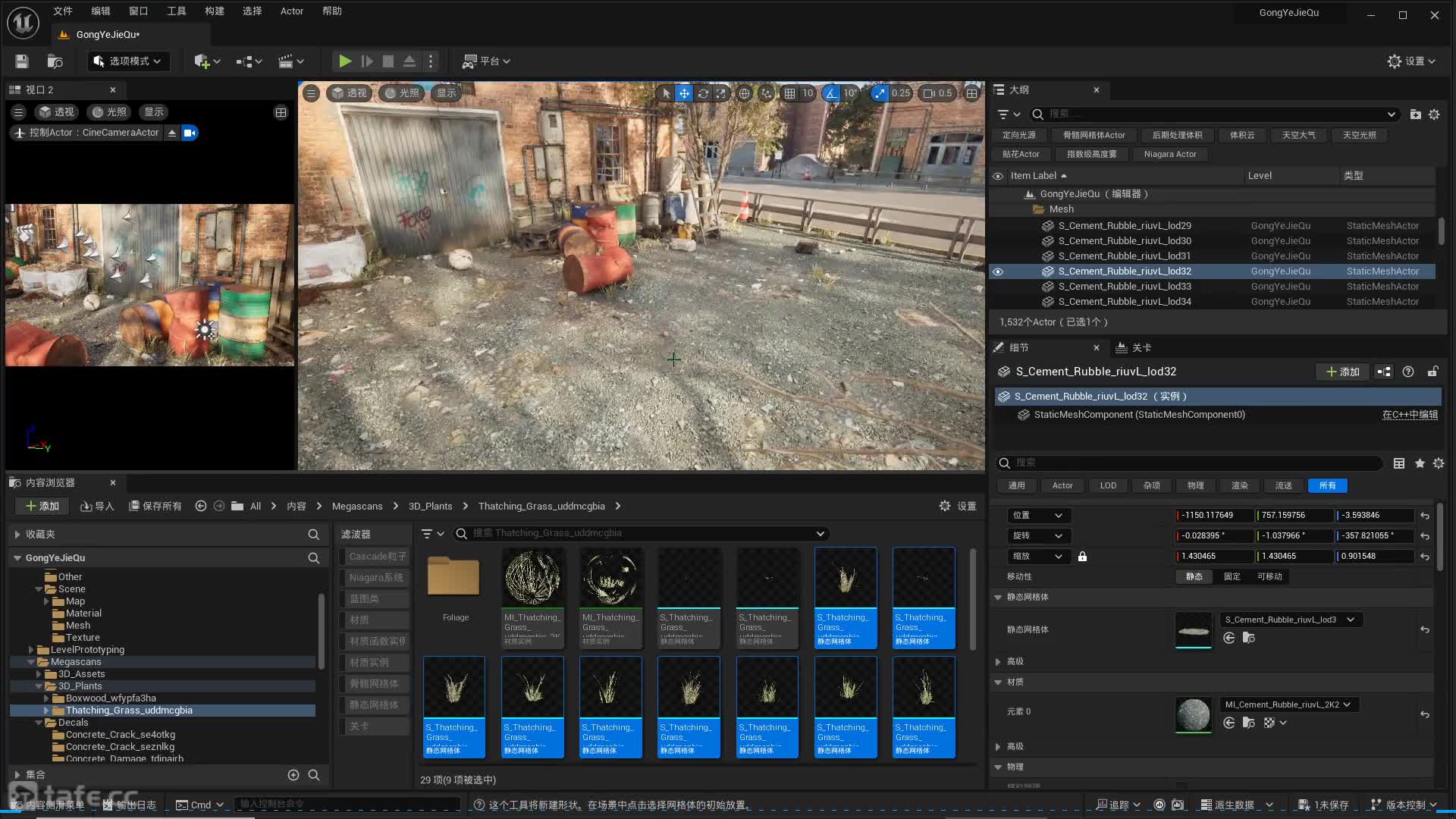Toggle scale ratio lock icon
Screen dimensions: 1456x819
point(1082,557)
